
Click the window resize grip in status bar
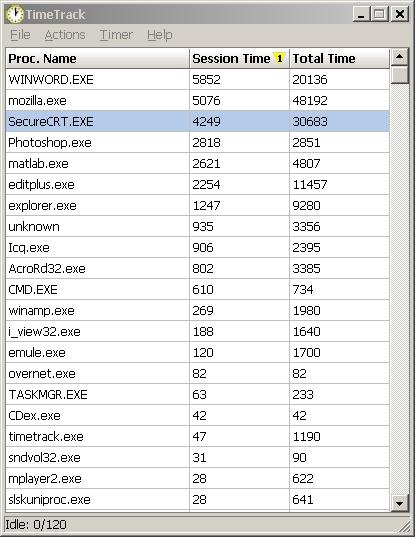(404, 527)
